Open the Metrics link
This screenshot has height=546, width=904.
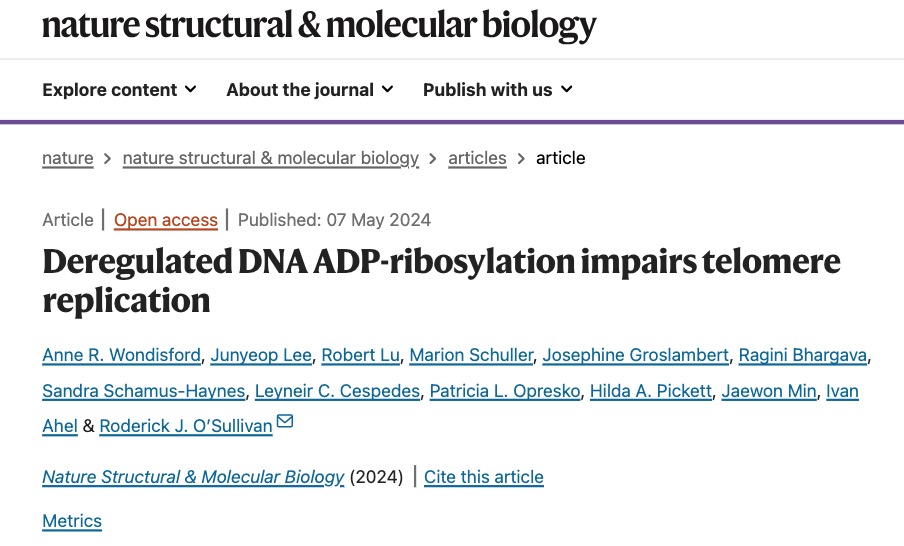tap(72, 521)
